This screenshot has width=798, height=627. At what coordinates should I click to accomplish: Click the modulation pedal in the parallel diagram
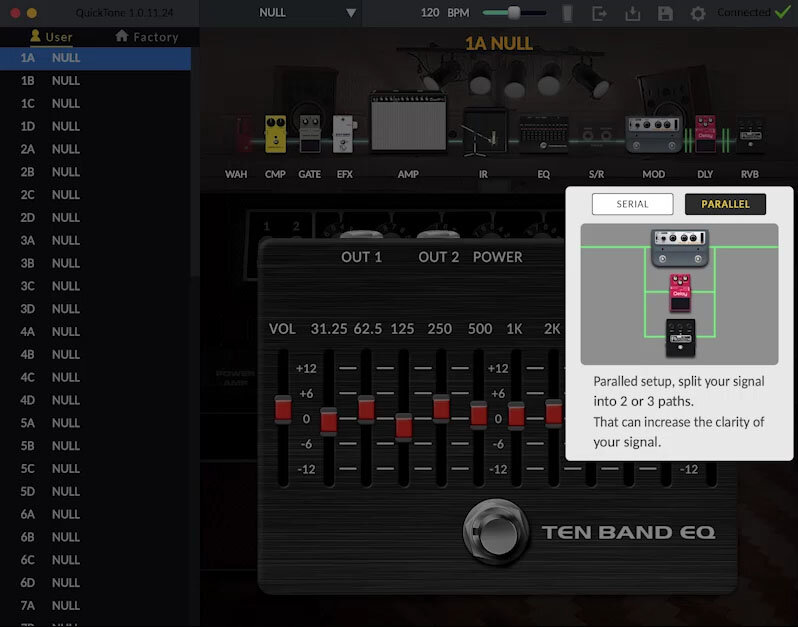click(680, 248)
